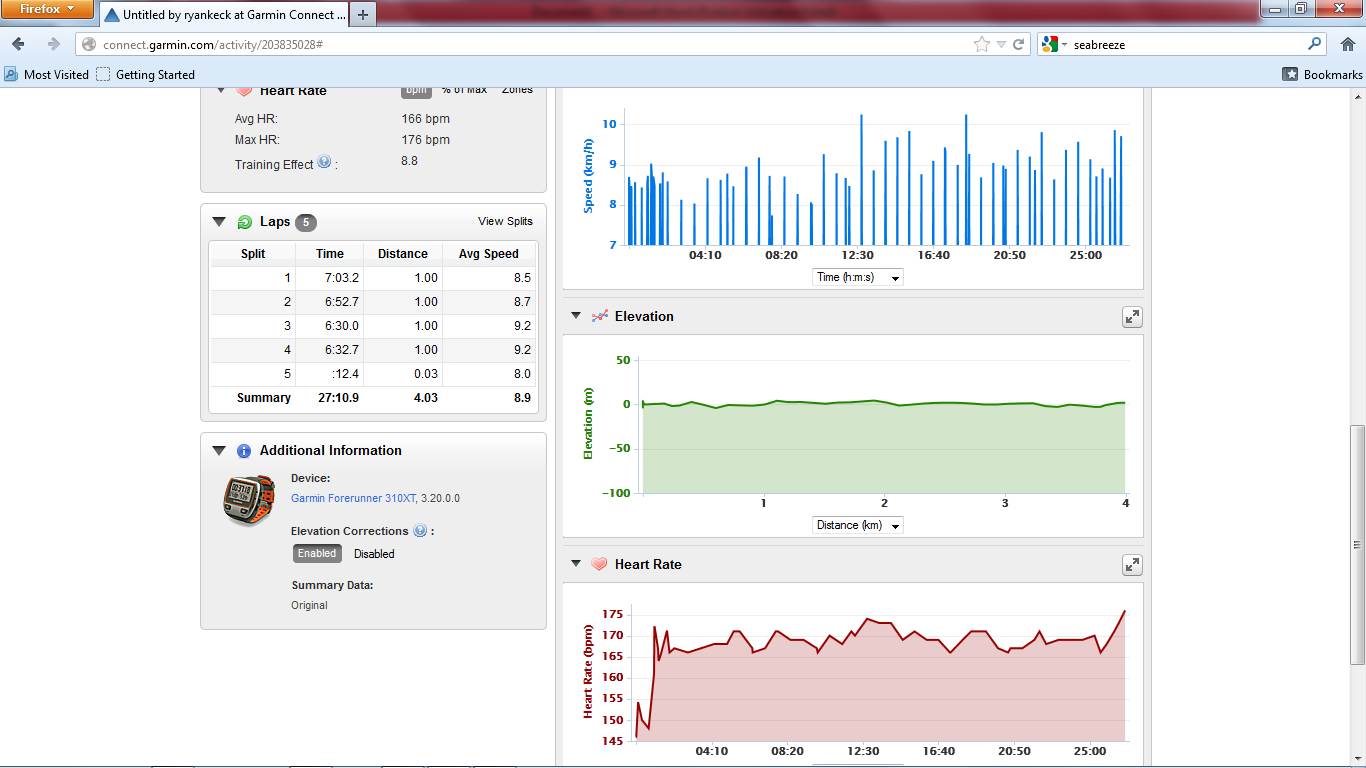Collapse the Laps panel
Image resolution: width=1366 pixels, height=768 pixels.
pos(219,222)
